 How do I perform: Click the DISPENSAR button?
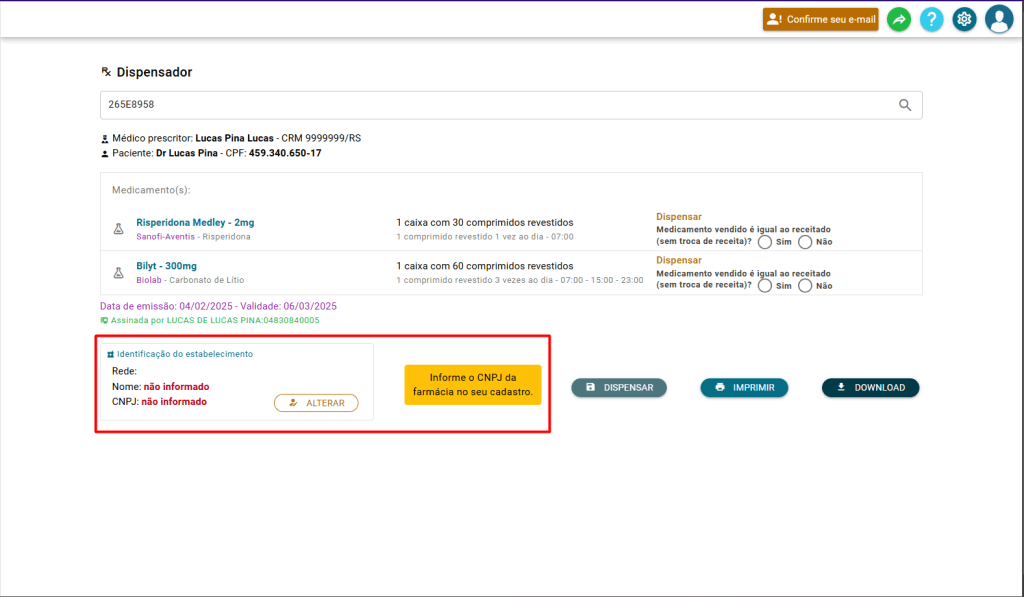click(x=619, y=387)
